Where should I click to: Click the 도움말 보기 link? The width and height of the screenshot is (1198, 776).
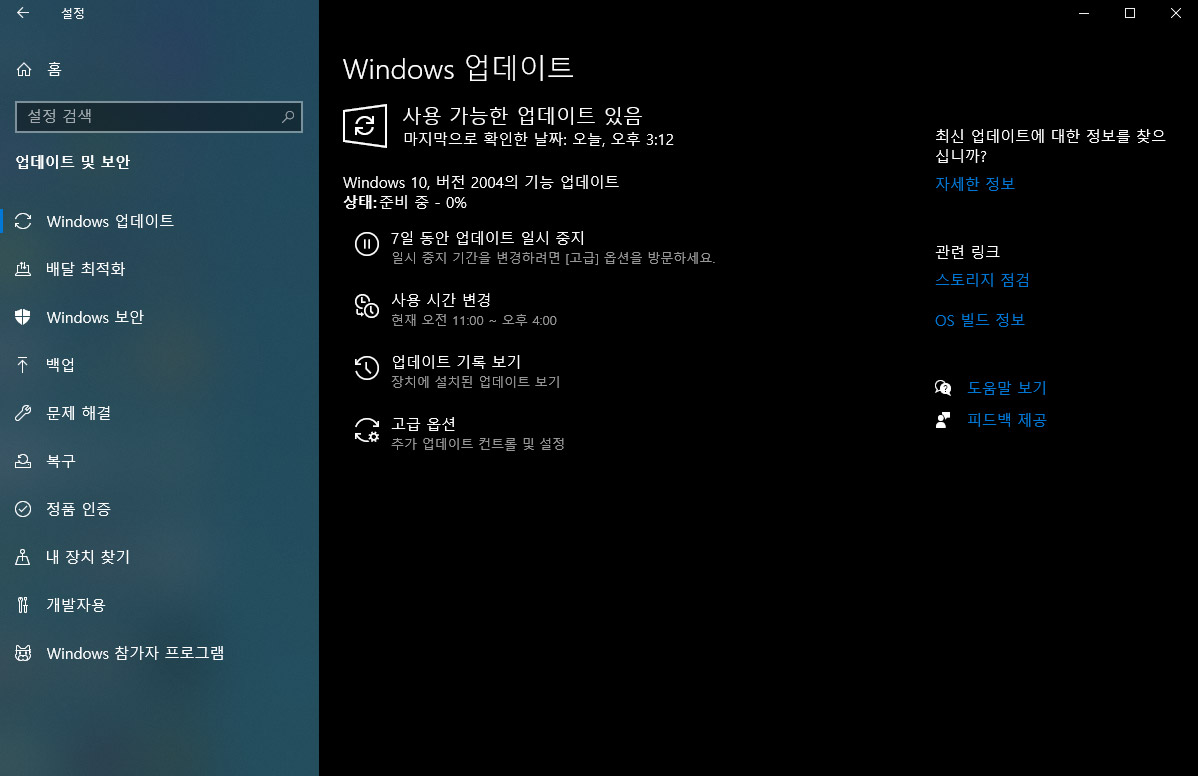tap(1006, 388)
